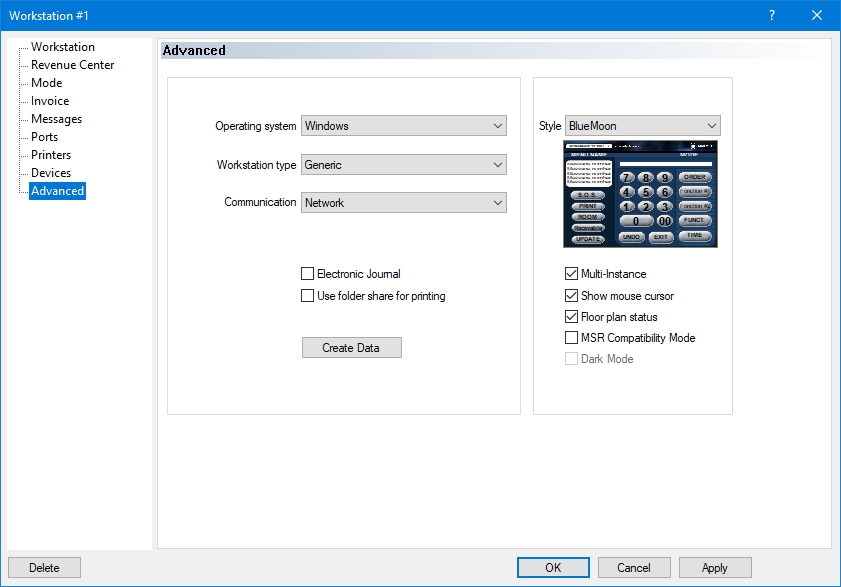This screenshot has height=587, width=841.
Task: Enable MSR Compatibility Mode
Action: coord(572,338)
